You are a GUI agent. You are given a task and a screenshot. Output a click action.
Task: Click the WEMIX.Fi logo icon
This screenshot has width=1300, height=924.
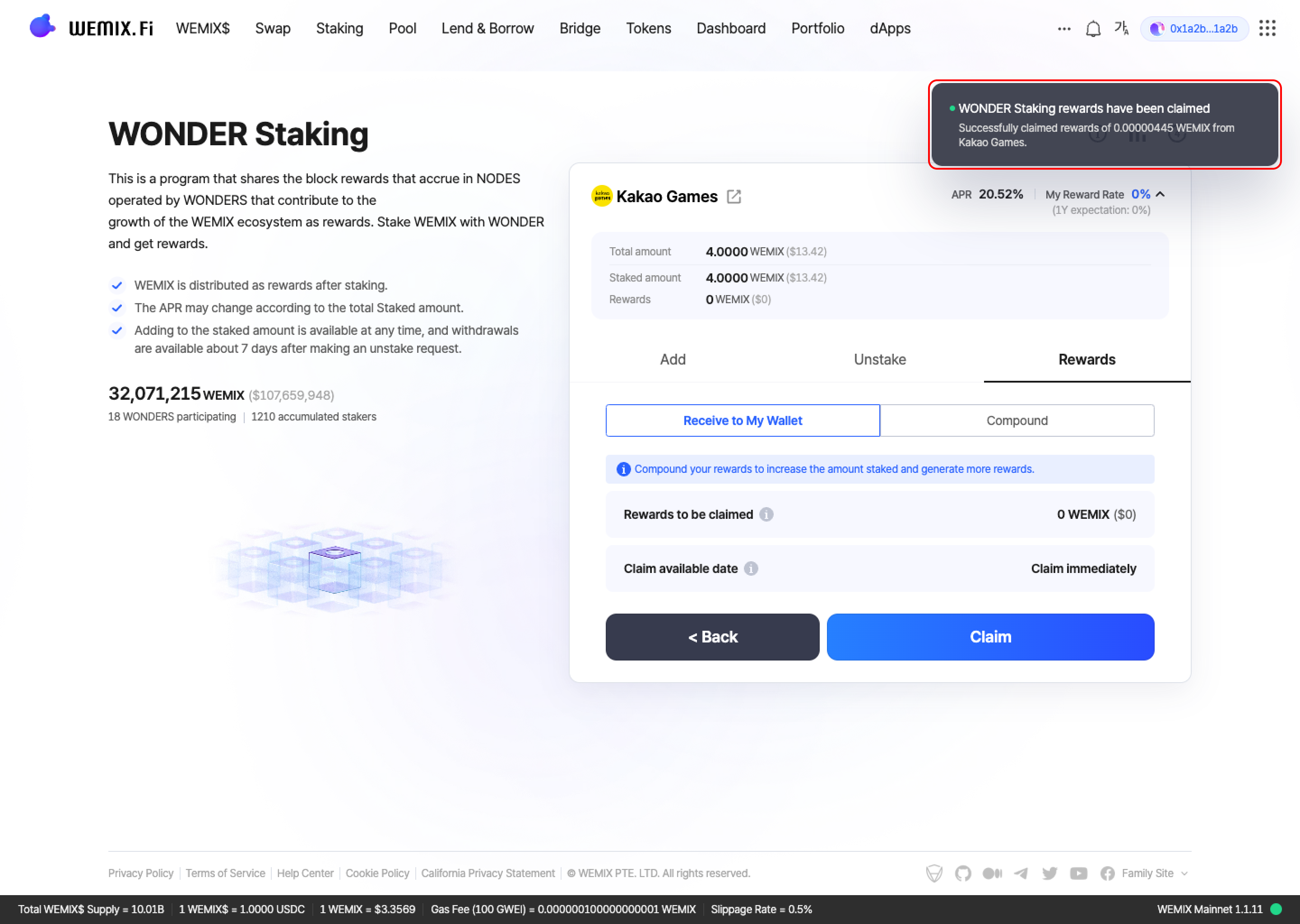point(40,27)
